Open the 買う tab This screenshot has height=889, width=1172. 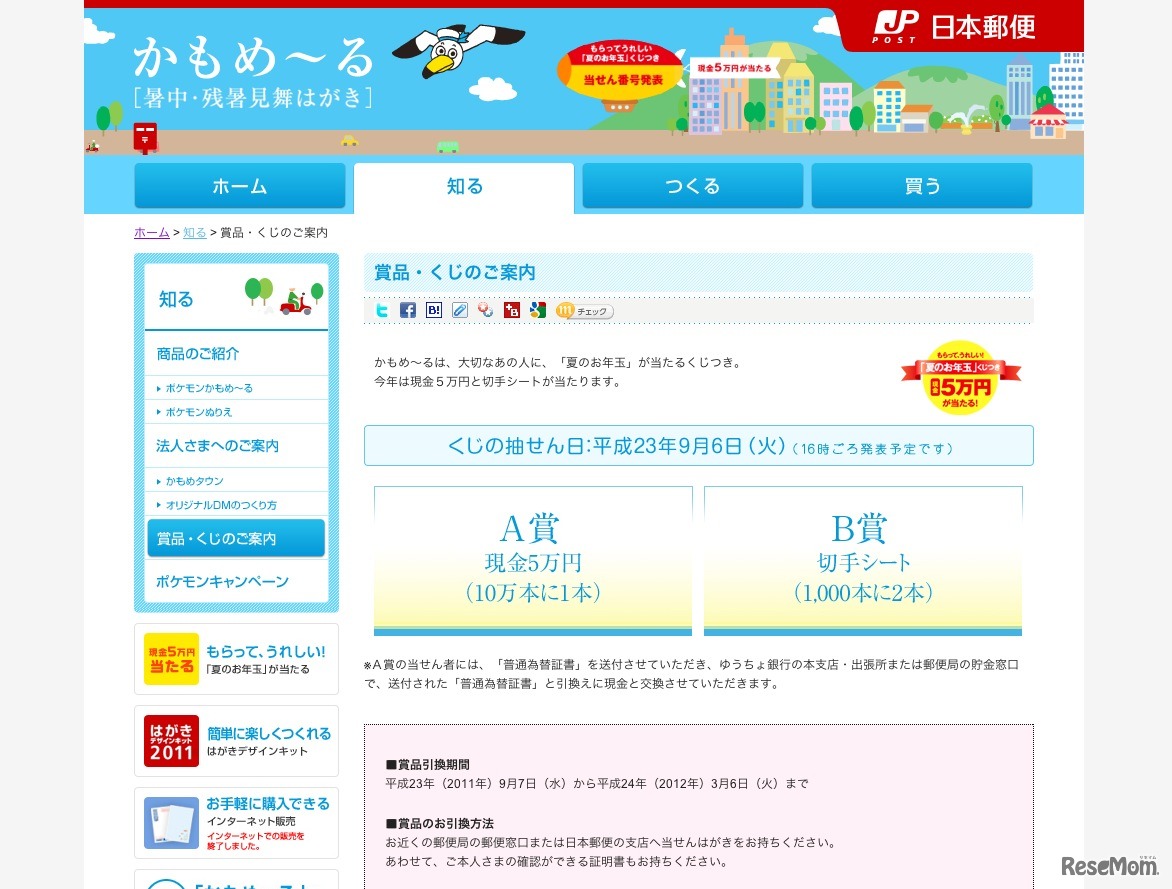point(922,186)
